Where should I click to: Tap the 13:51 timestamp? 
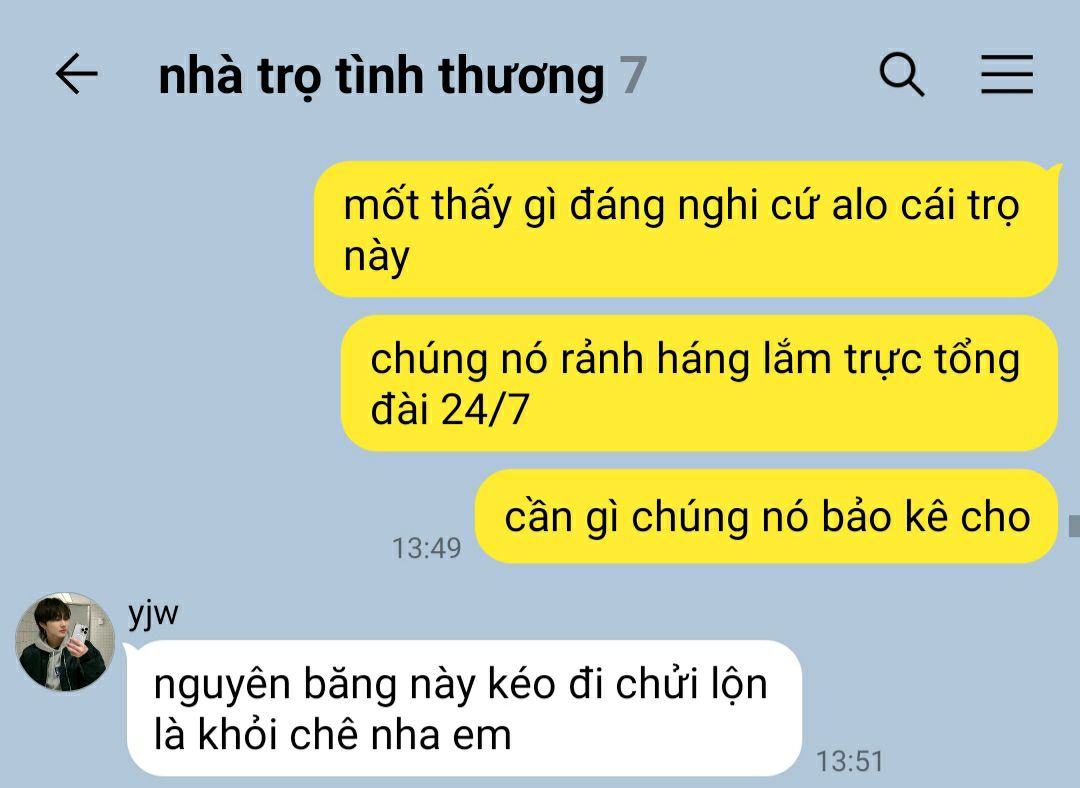tap(849, 761)
